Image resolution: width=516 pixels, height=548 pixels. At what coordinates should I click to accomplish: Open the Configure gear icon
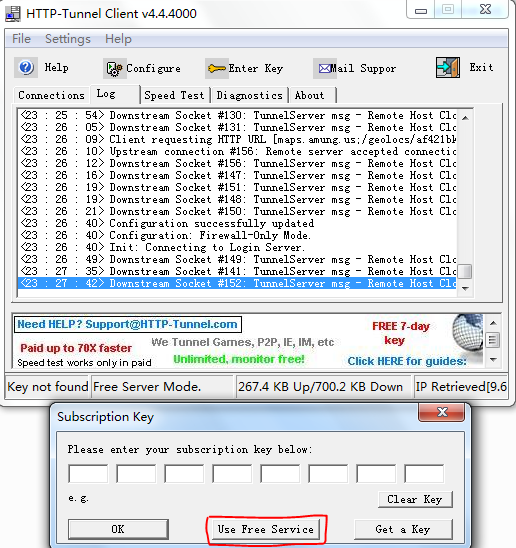pos(114,68)
